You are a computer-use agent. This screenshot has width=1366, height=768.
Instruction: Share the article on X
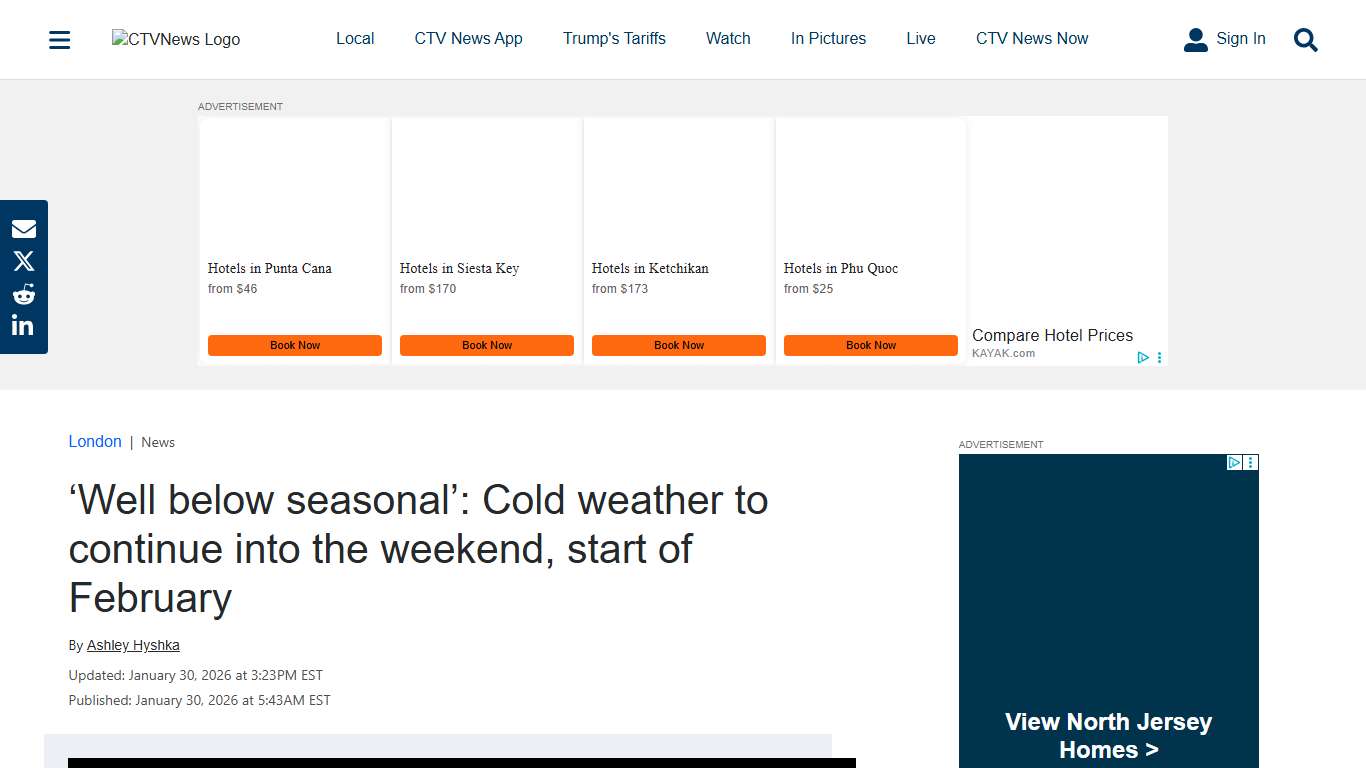pos(23,260)
